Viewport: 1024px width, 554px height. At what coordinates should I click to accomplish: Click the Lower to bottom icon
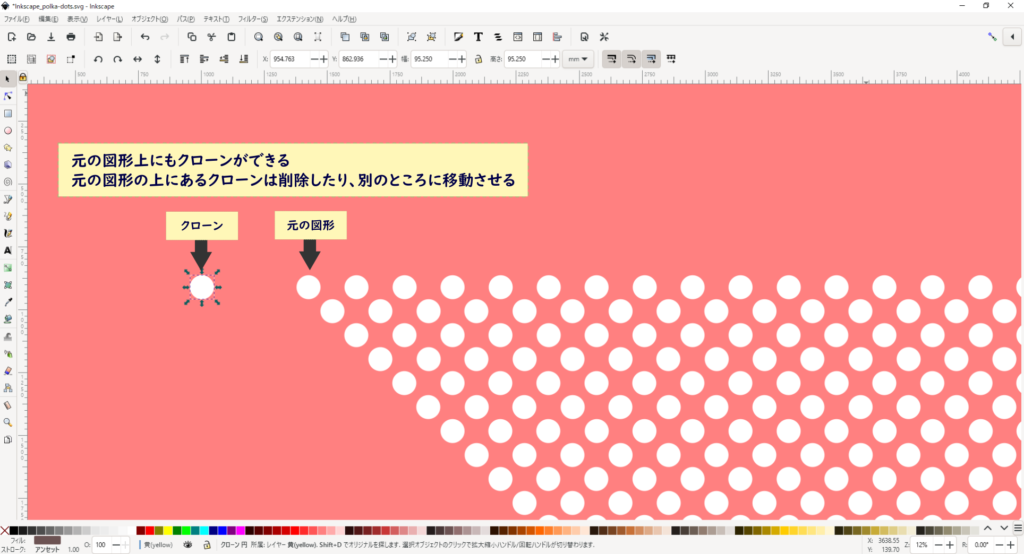(x=244, y=59)
